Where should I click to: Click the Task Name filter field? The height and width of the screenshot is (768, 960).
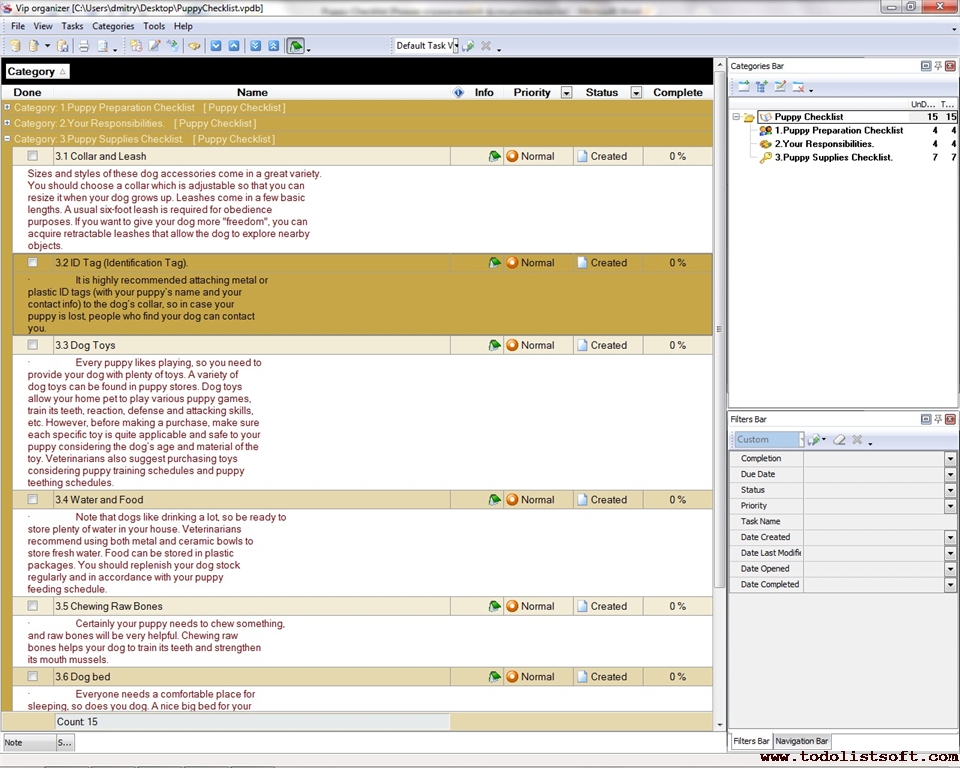click(873, 521)
